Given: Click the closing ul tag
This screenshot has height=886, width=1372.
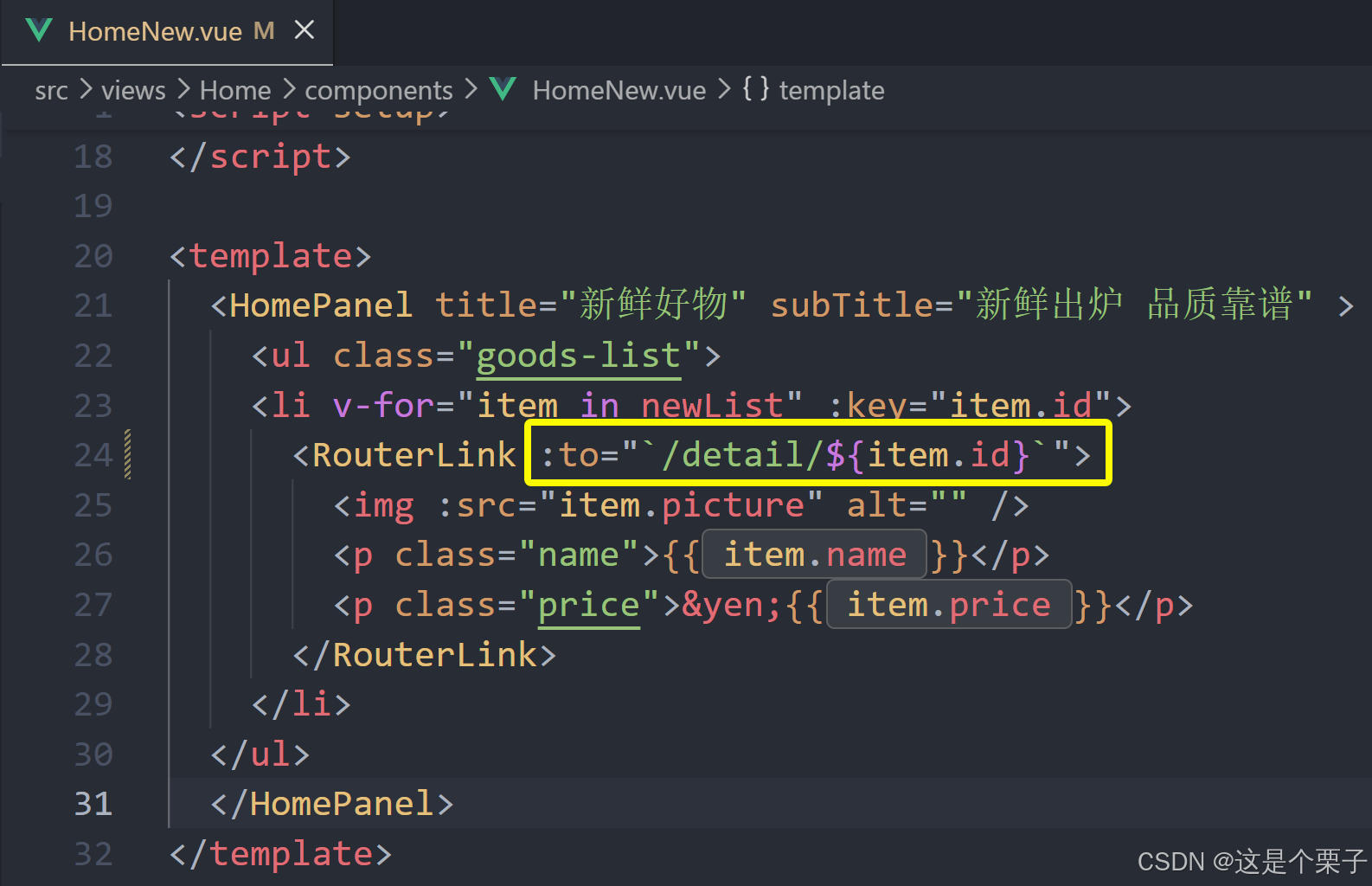Looking at the screenshot, I should click(260, 754).
